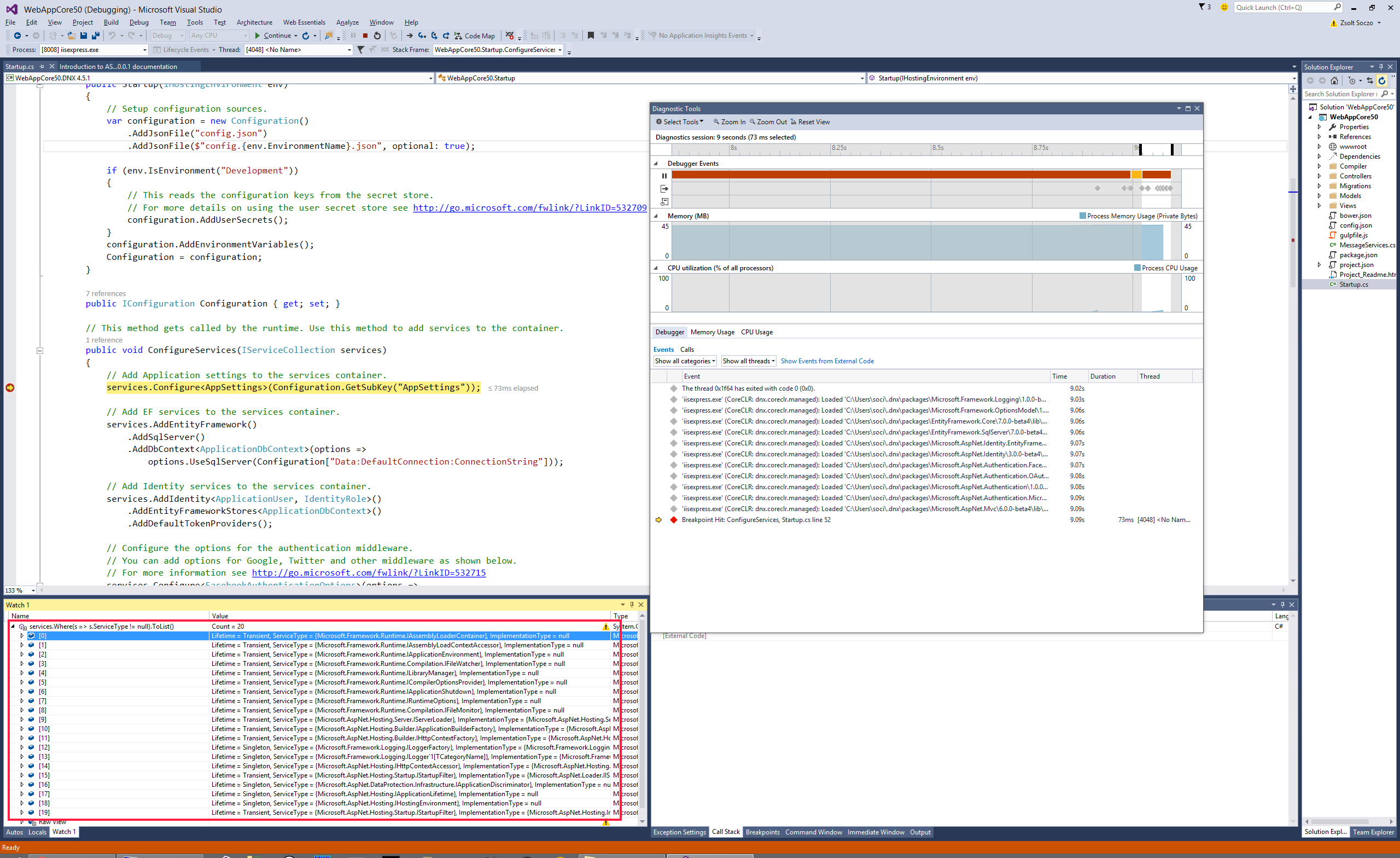Click the Step Into icon

[422, 36]
